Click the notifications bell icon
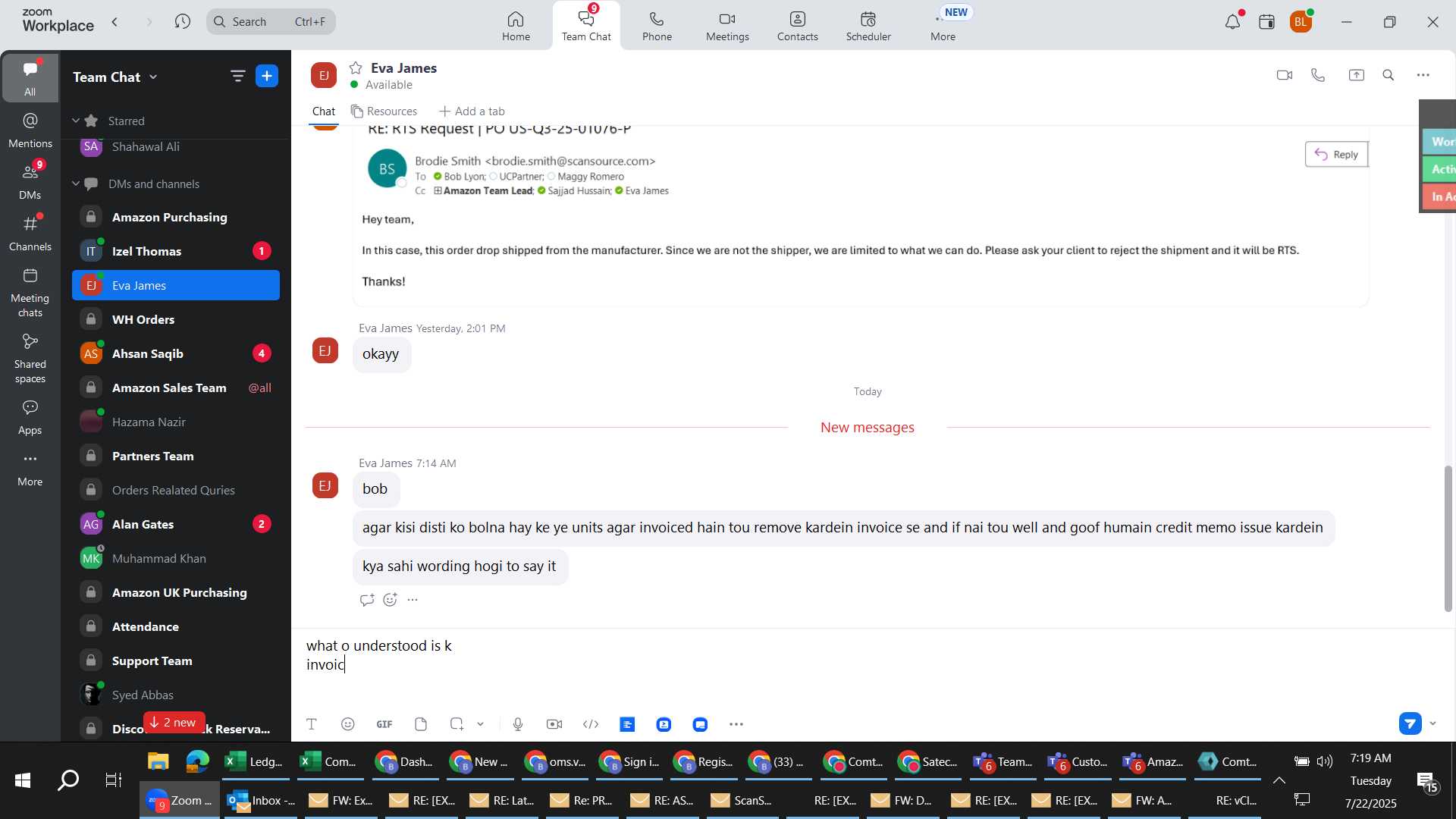1456x819 pixels. (x=1232, y=22)
